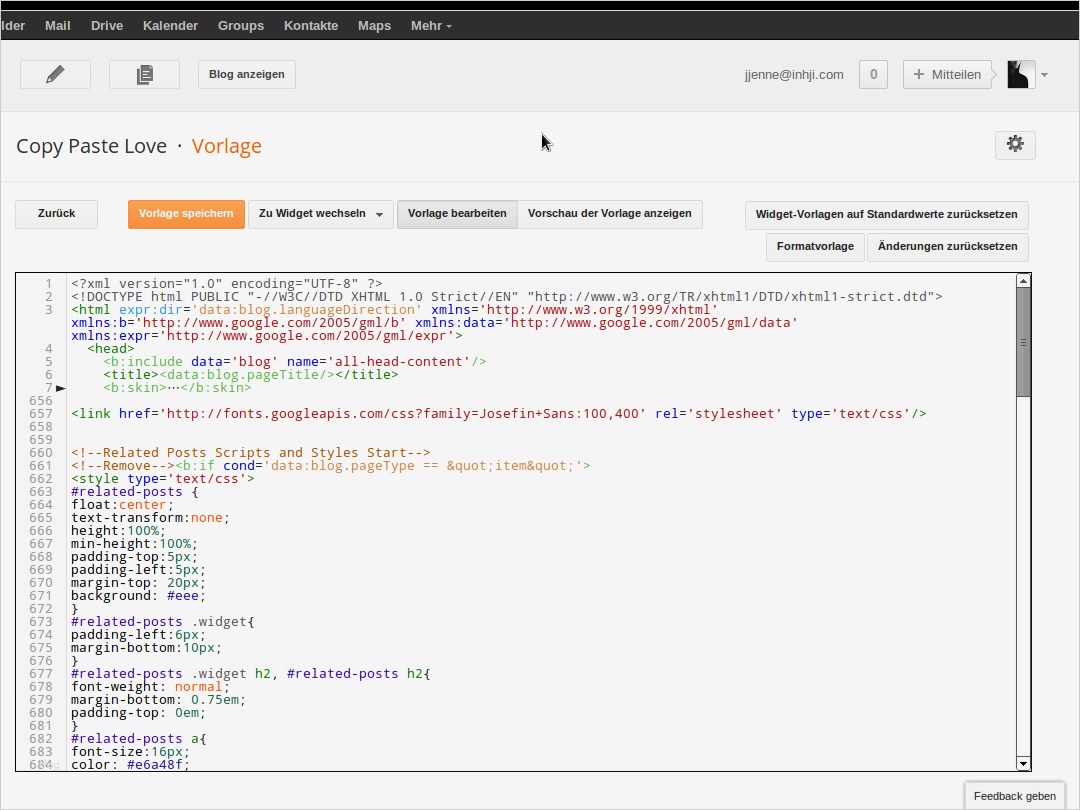Viewport: 1080px width, 810px height.
Task: Open the blog options gear icon
Action: [1015, 144]
